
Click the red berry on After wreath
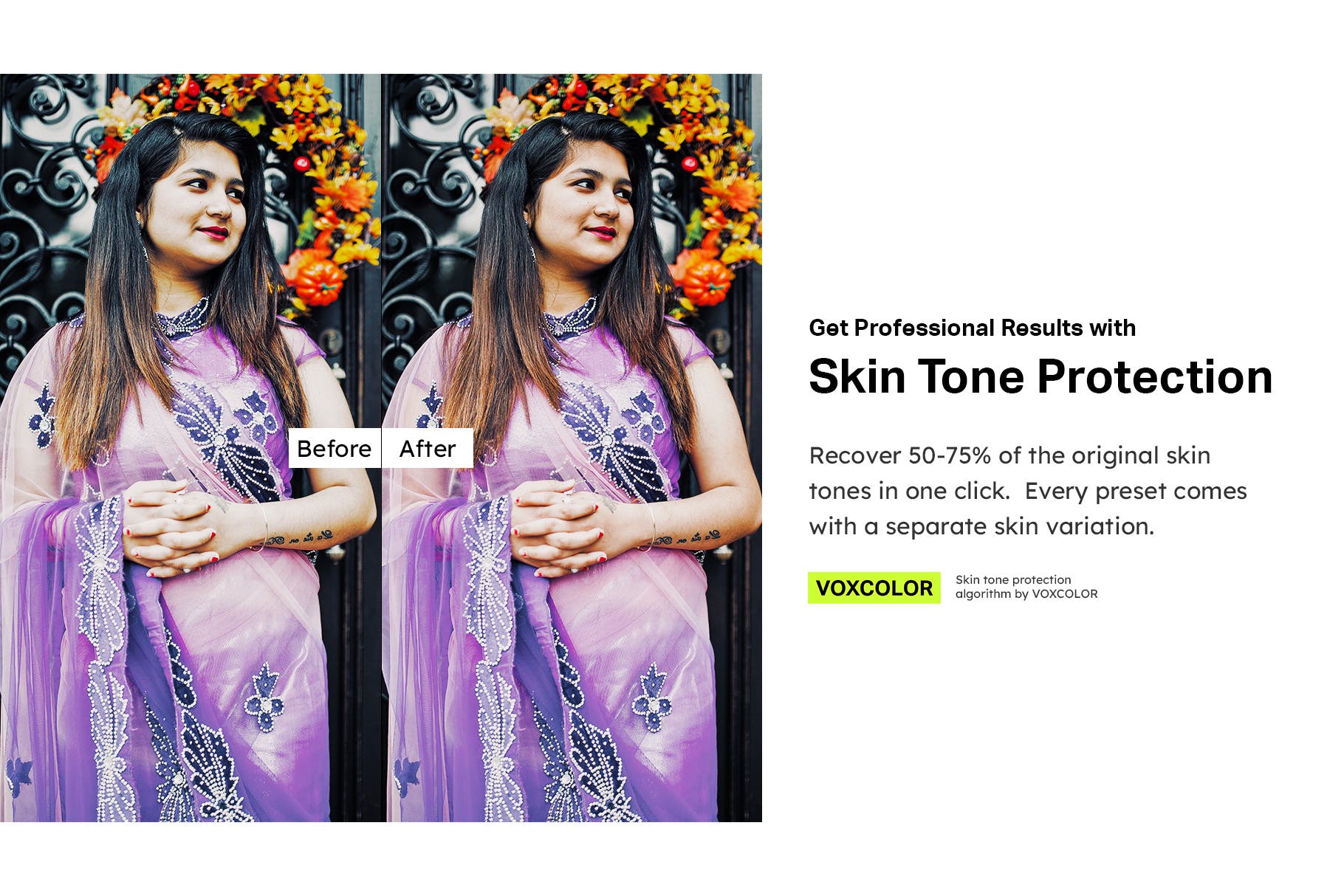(x=689, y=163)
